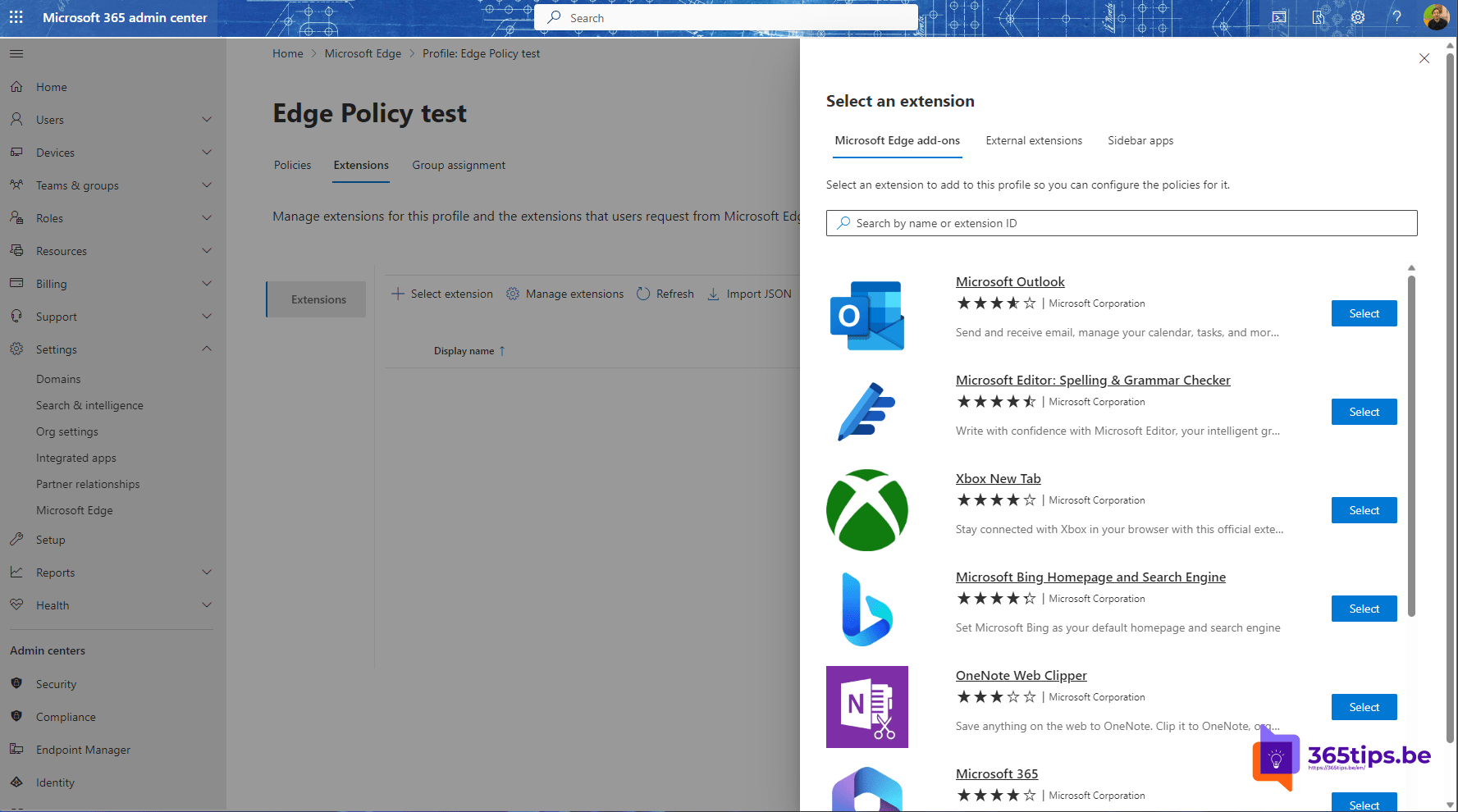The width and height of the screenshot is (1458, 812).
Task: Click the Reports chart icon
Action: (16, 572)
